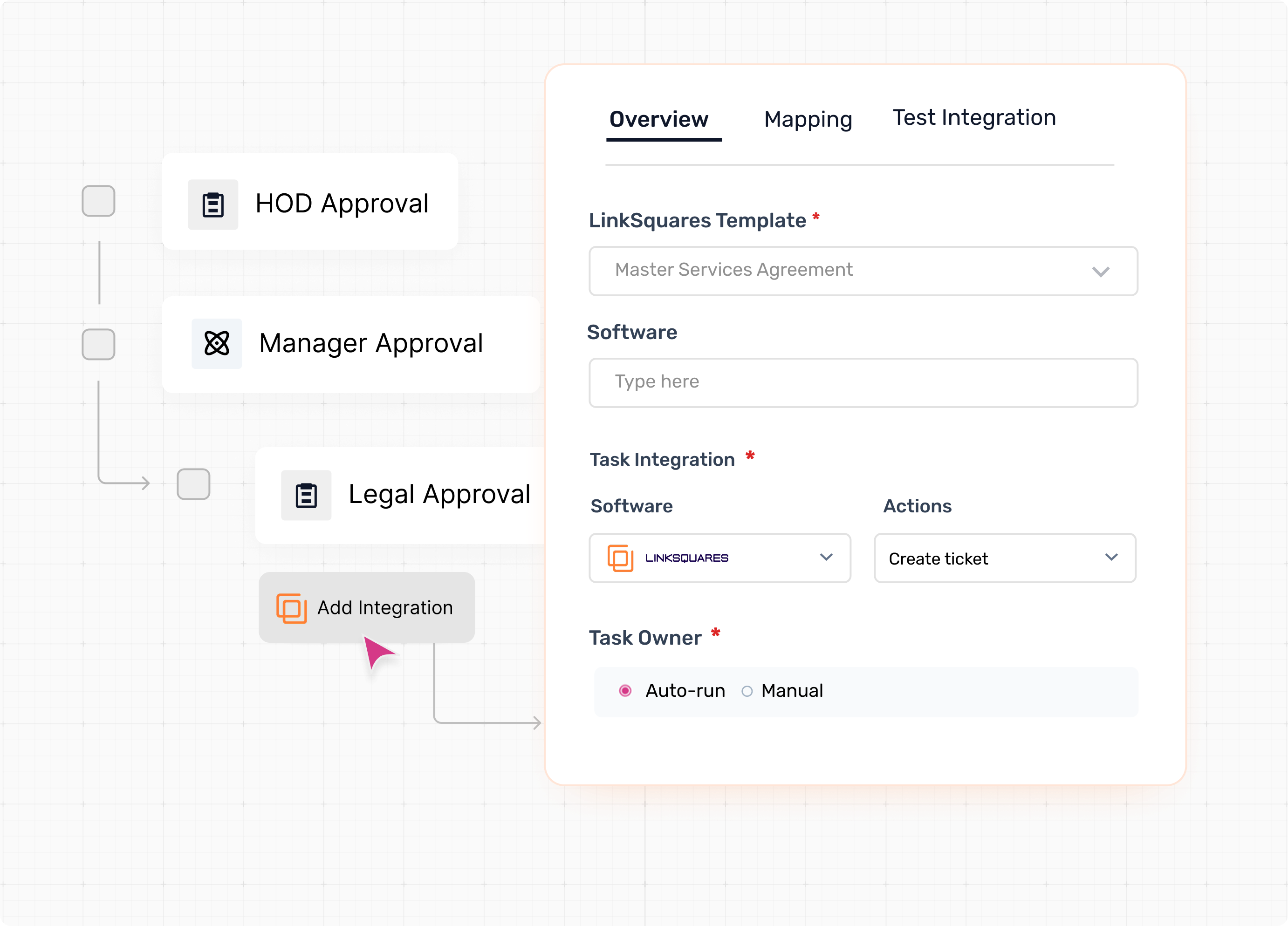The height and width of the screenshot is (926, 1288).
Task: Click the clipboard icon on HOD Approval
Action: pyautogui.click(x=213, y=205)
